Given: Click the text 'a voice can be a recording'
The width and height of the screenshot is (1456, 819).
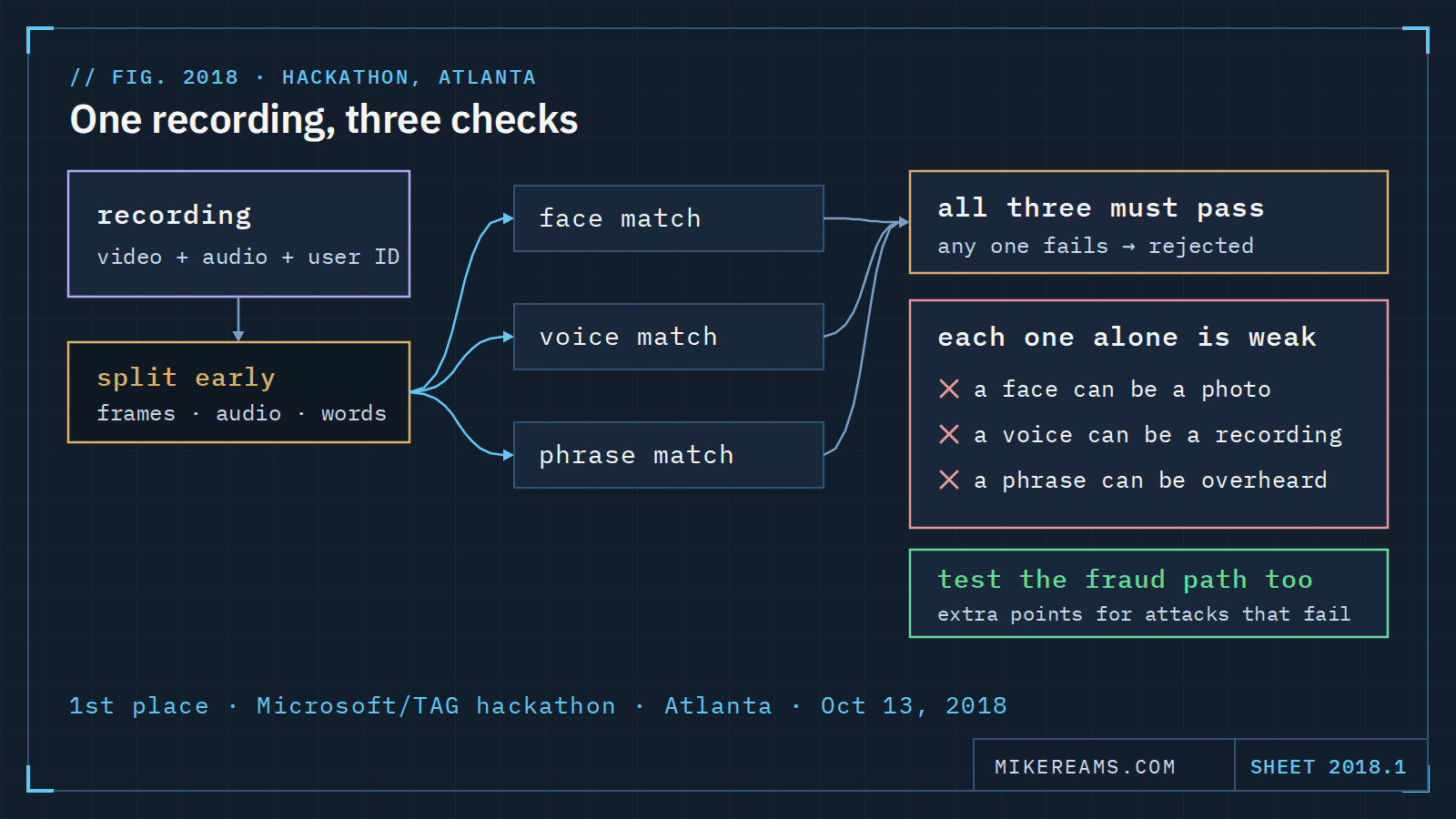Looking at the screenshot, I should click(x=1158, y=435).
